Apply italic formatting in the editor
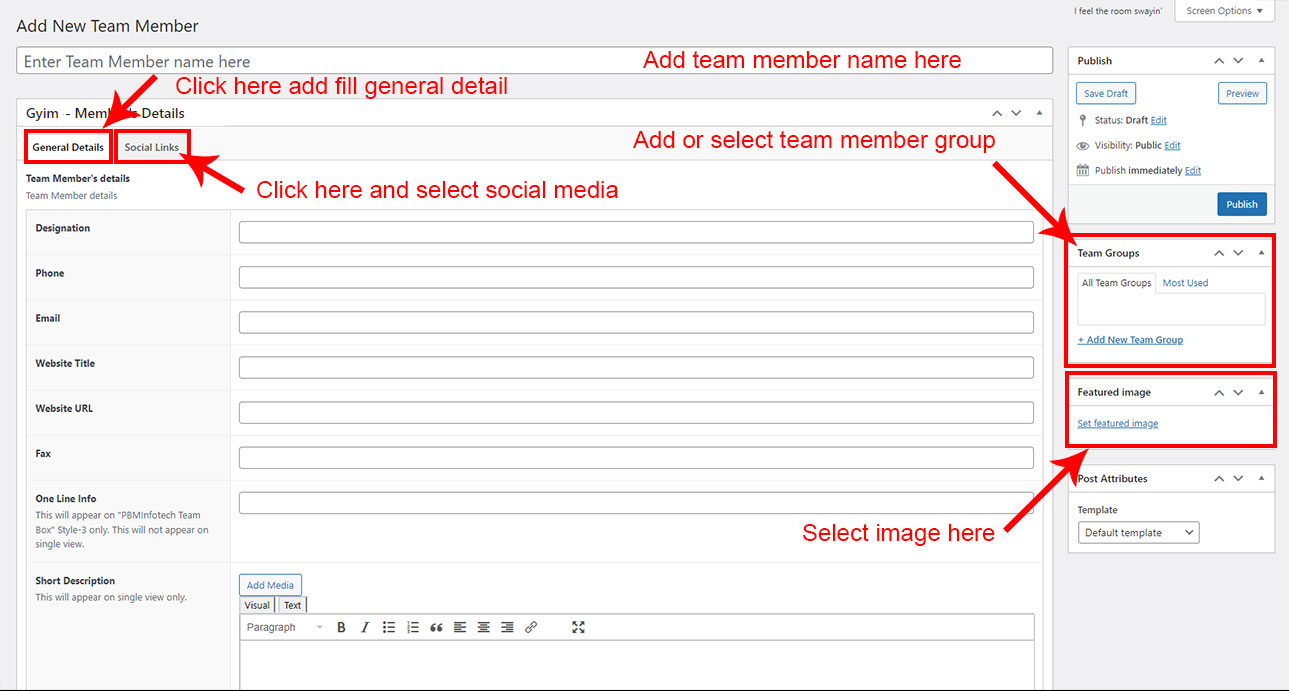This screenshot has width=1289, height=691. click(365, 627)
